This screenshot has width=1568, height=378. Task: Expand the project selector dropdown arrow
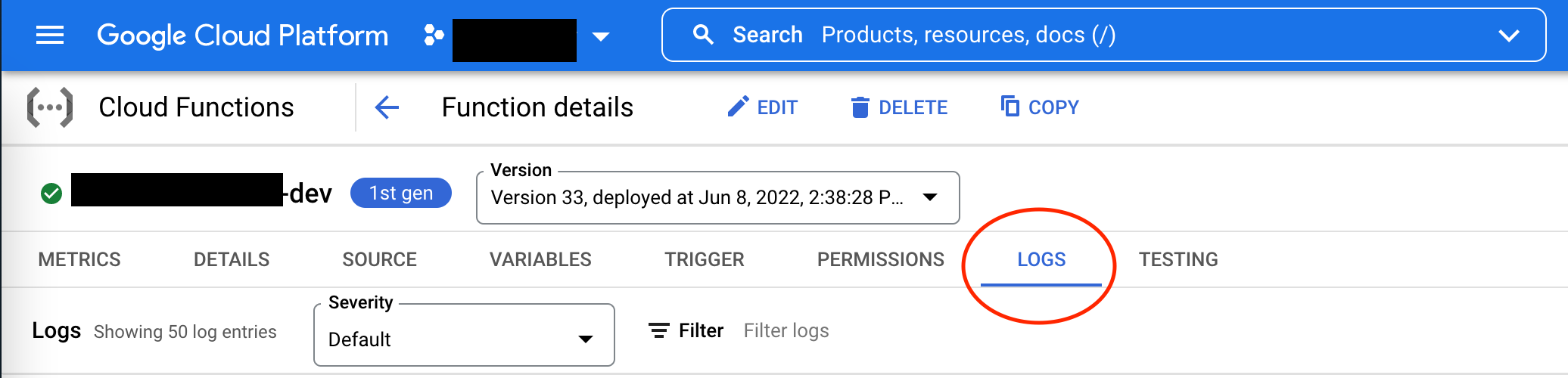[601, 36]
